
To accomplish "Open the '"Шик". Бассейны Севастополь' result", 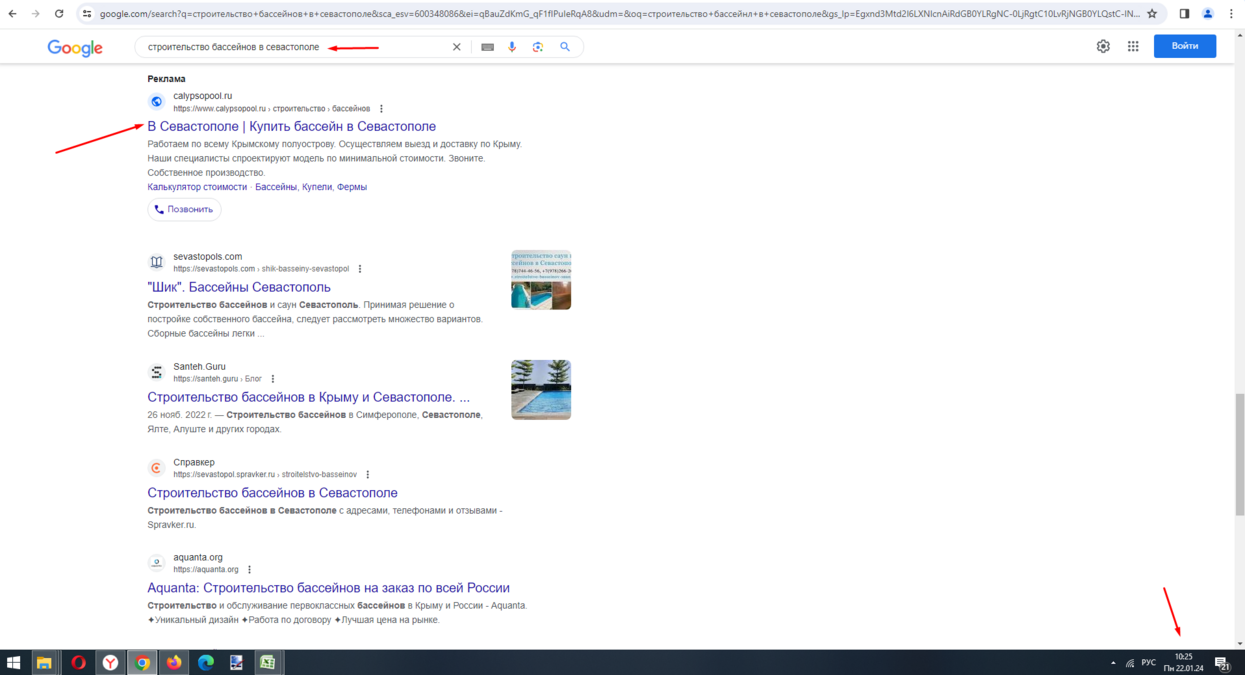I will click(x=239, y=287).
